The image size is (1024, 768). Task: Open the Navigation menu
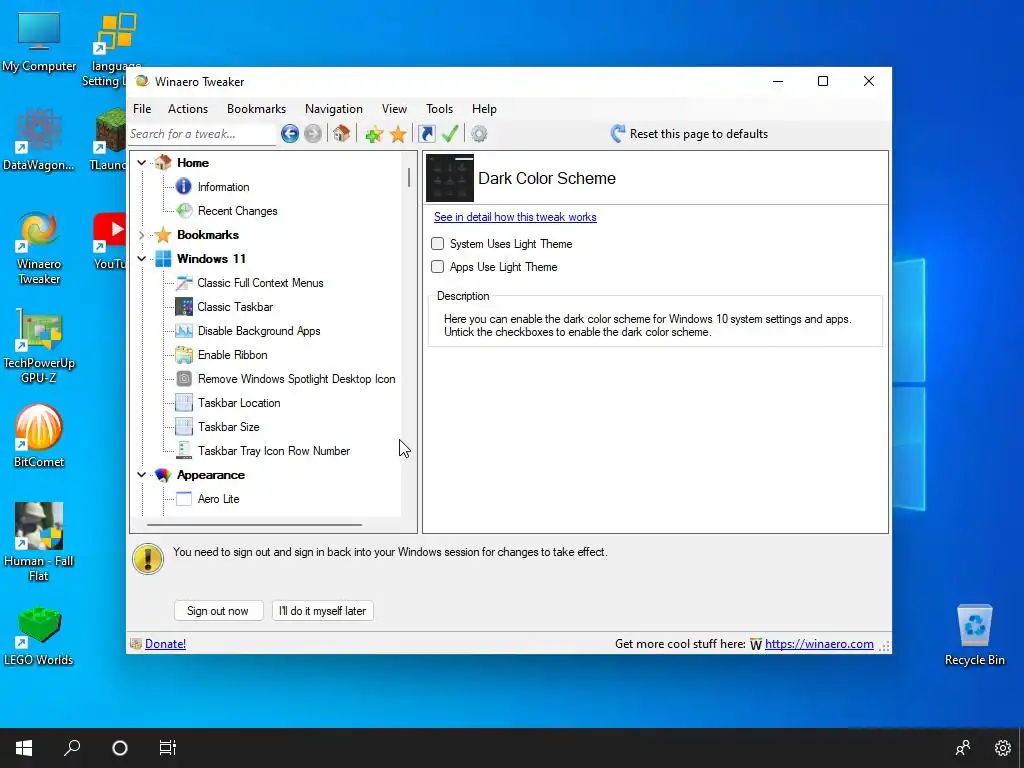(x=334, y=109)
